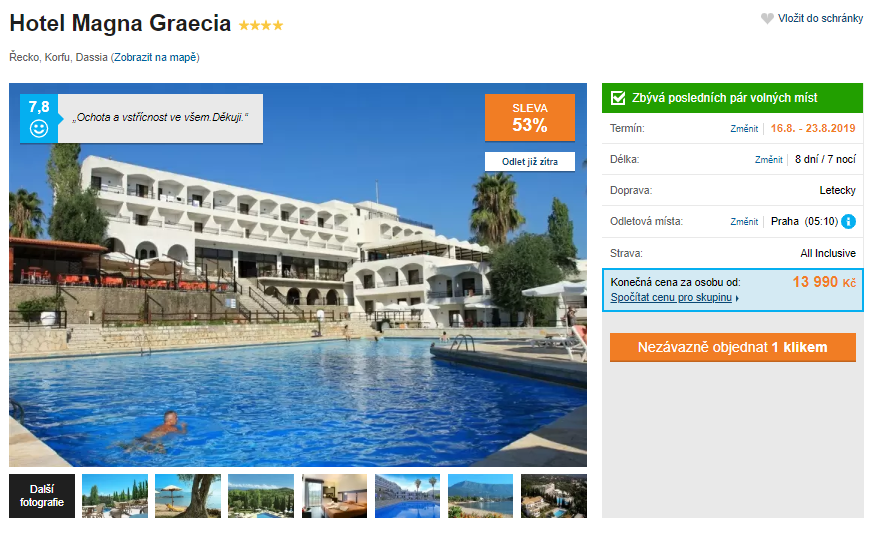Viewport: 877px width, 548px height.
Task: Open the blue info icon beside Praha departure
Action: click(848, 222)
